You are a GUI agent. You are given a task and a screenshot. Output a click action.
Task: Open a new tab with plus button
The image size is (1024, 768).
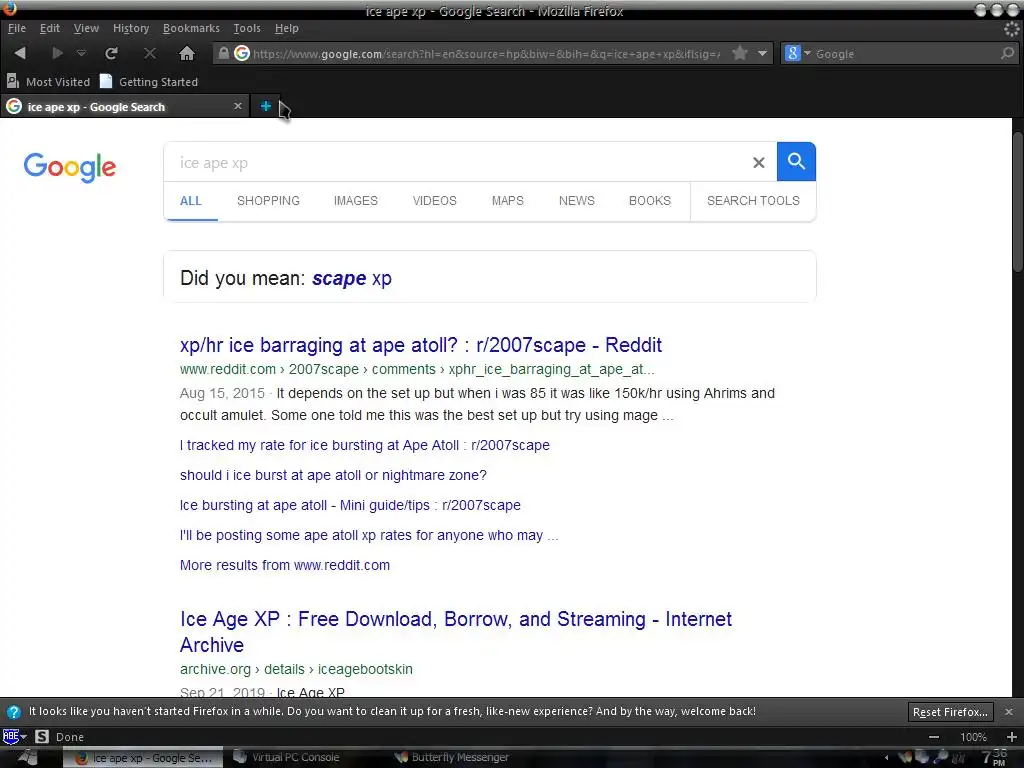tap(265, 106)
